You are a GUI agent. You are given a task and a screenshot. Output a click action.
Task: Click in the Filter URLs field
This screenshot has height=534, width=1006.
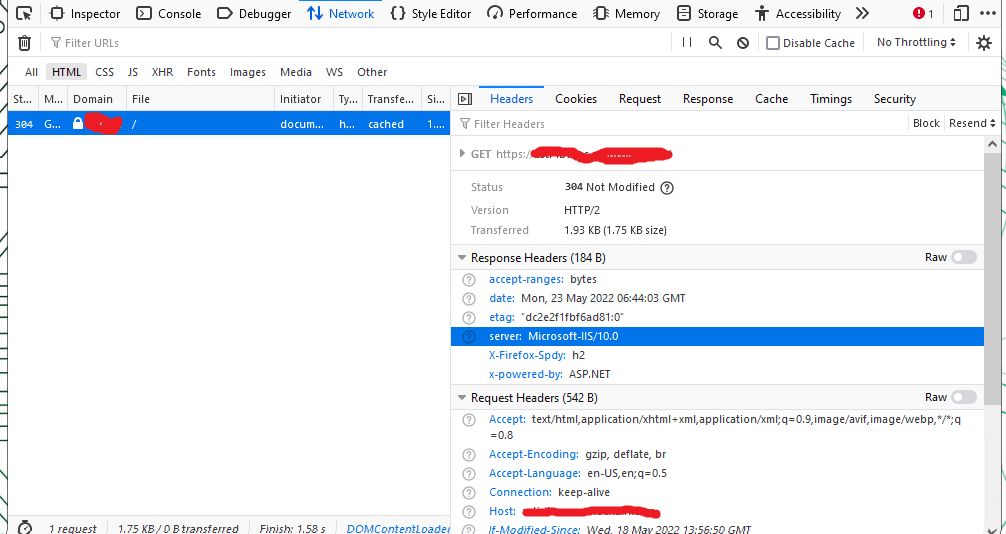coord(359,43)
